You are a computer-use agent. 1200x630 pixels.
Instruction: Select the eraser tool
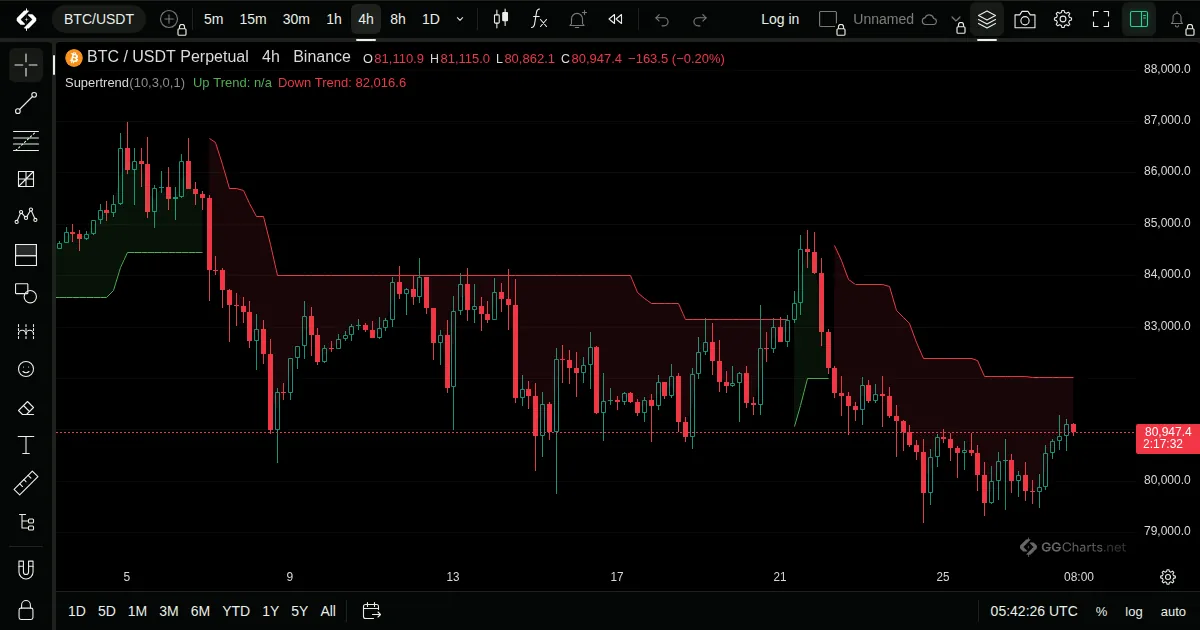(x=26, y=407)
